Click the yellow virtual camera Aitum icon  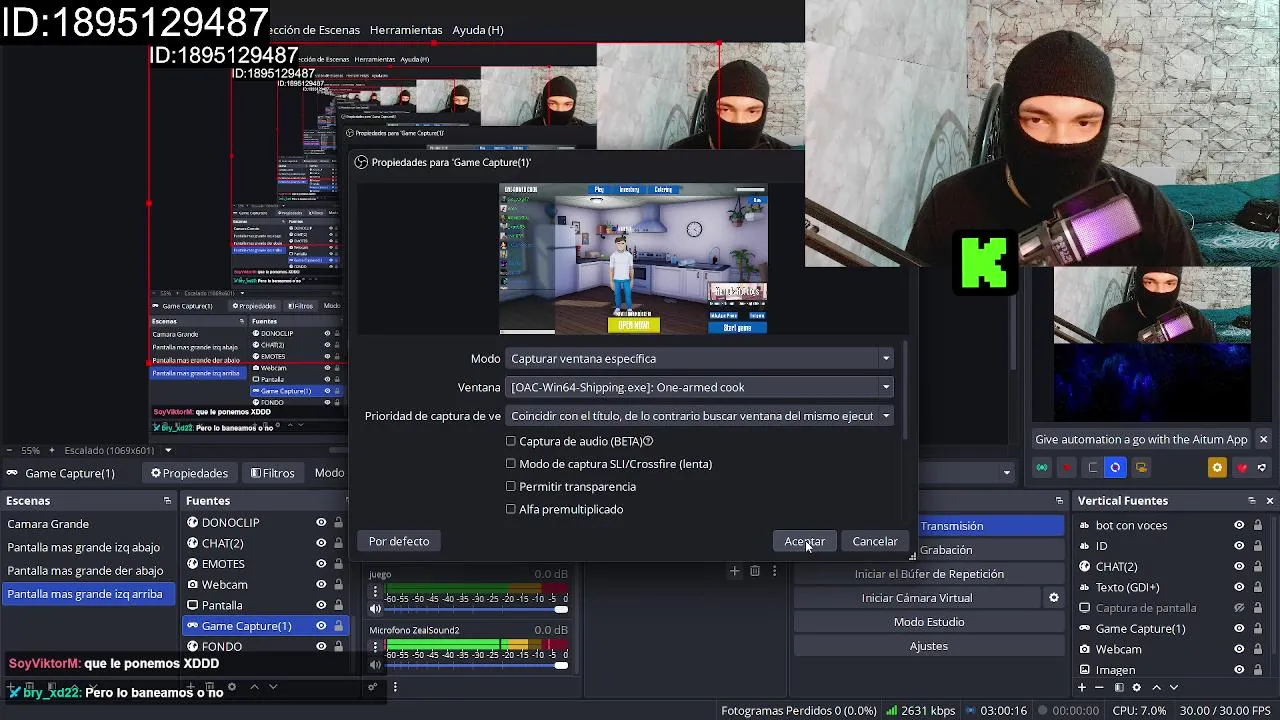(1141, 467)
